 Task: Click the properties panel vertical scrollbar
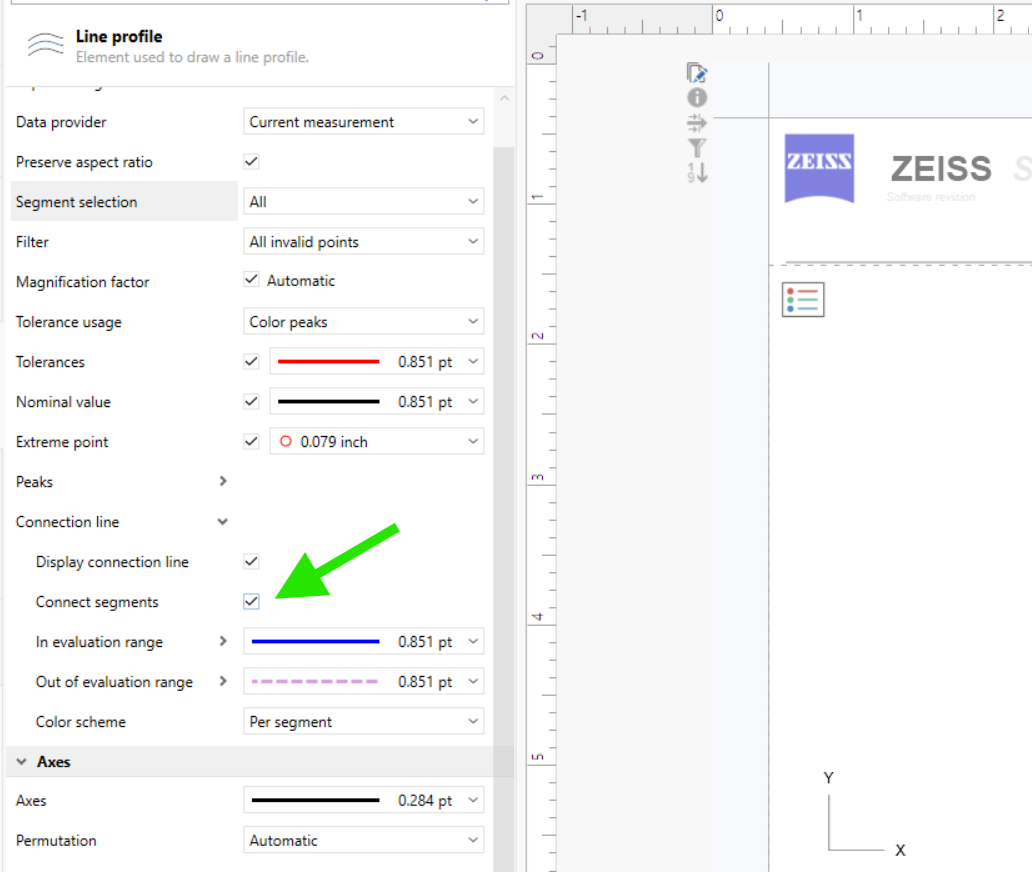click(x=504, y=507)
